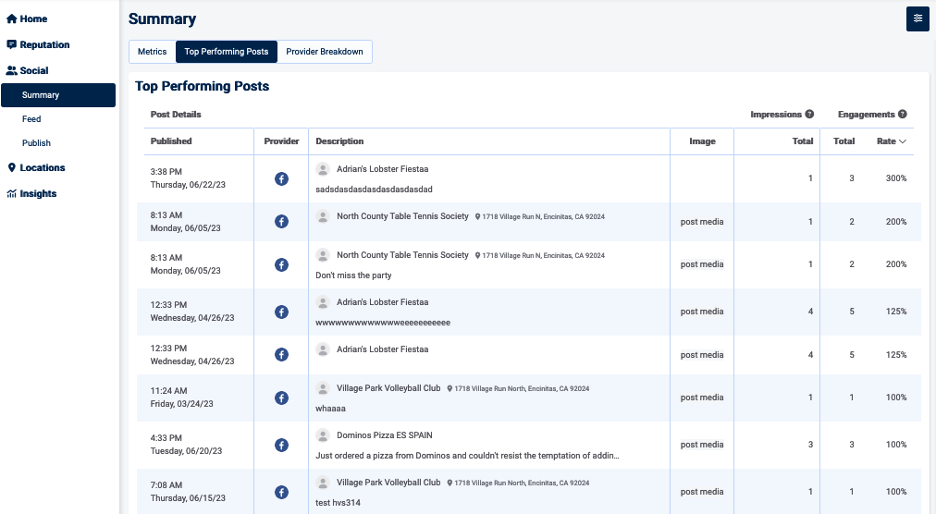Viewport: 936px width, 514px height.
Task: Go to Publish in the sidebar
Action: [36, 143]
